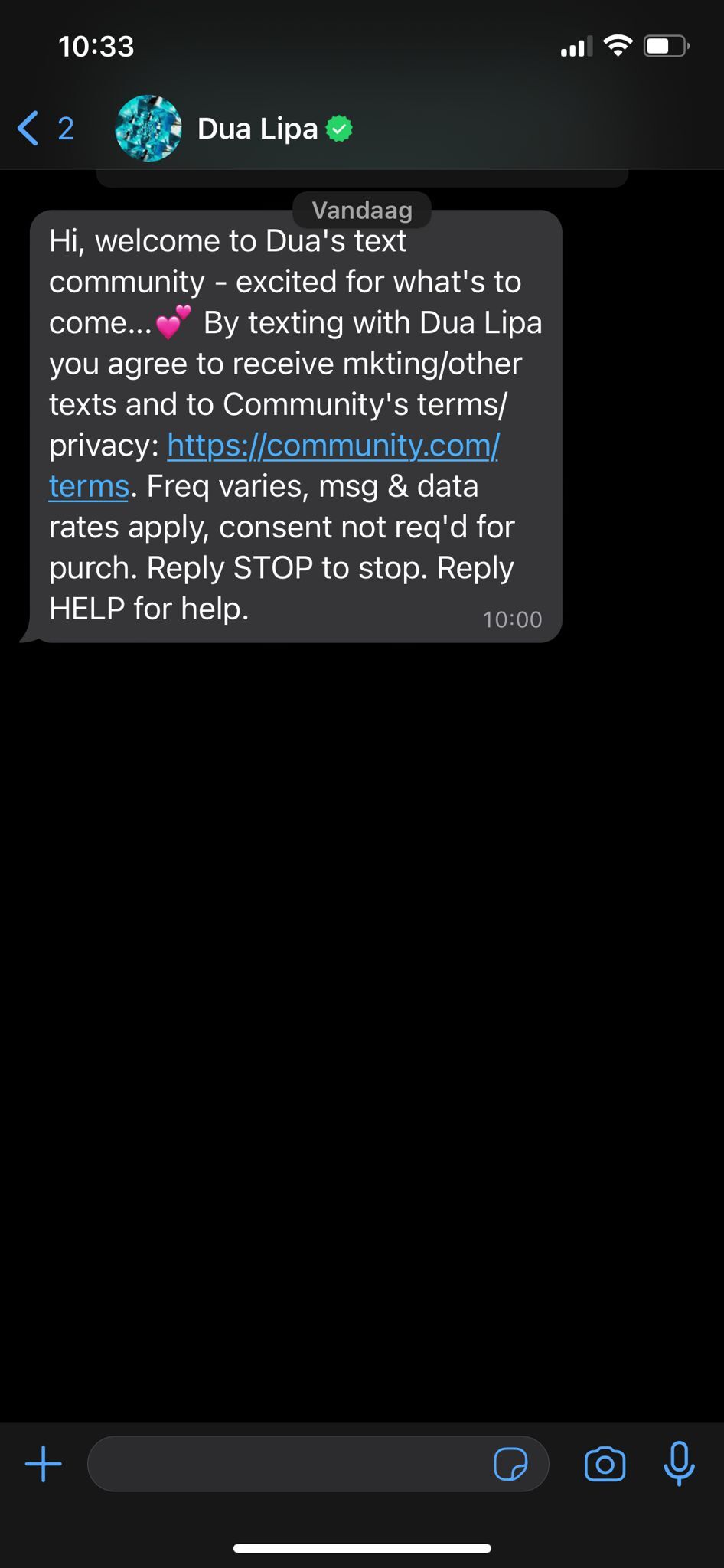Tap the Vandaag date label
The image size is (724, 1568).
[x=362, y=210]
